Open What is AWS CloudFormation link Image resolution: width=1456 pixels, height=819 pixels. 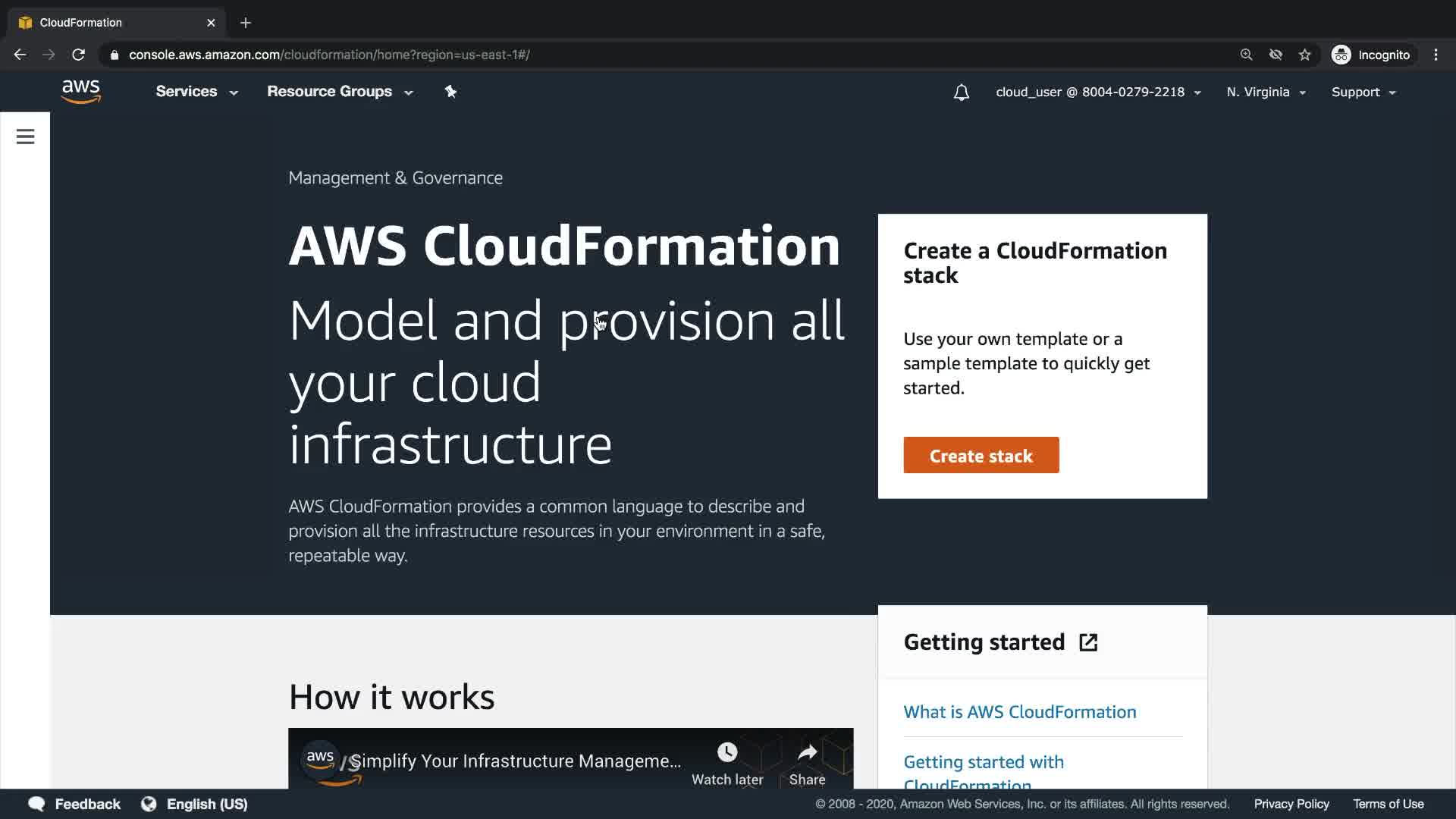pos(1019,712)
